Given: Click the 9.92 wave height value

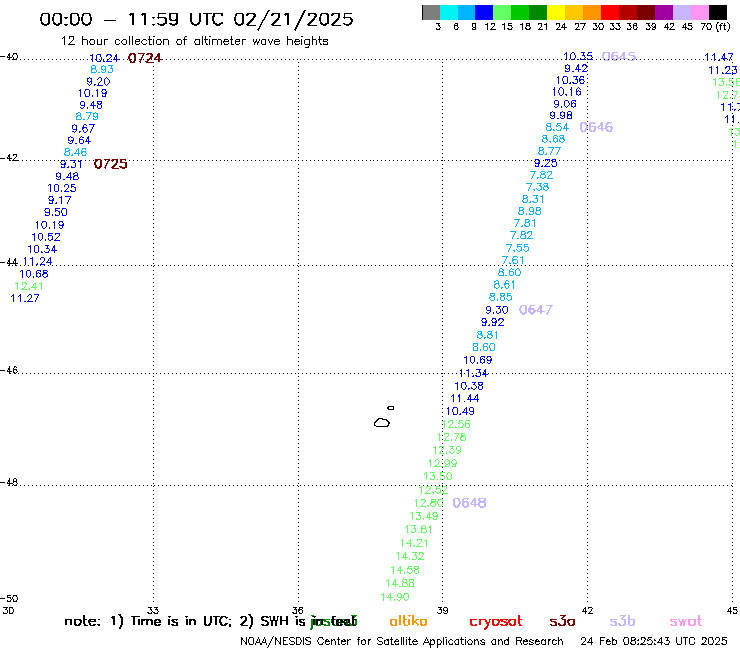Looking at the screenshot, I should tap(492, 322).
